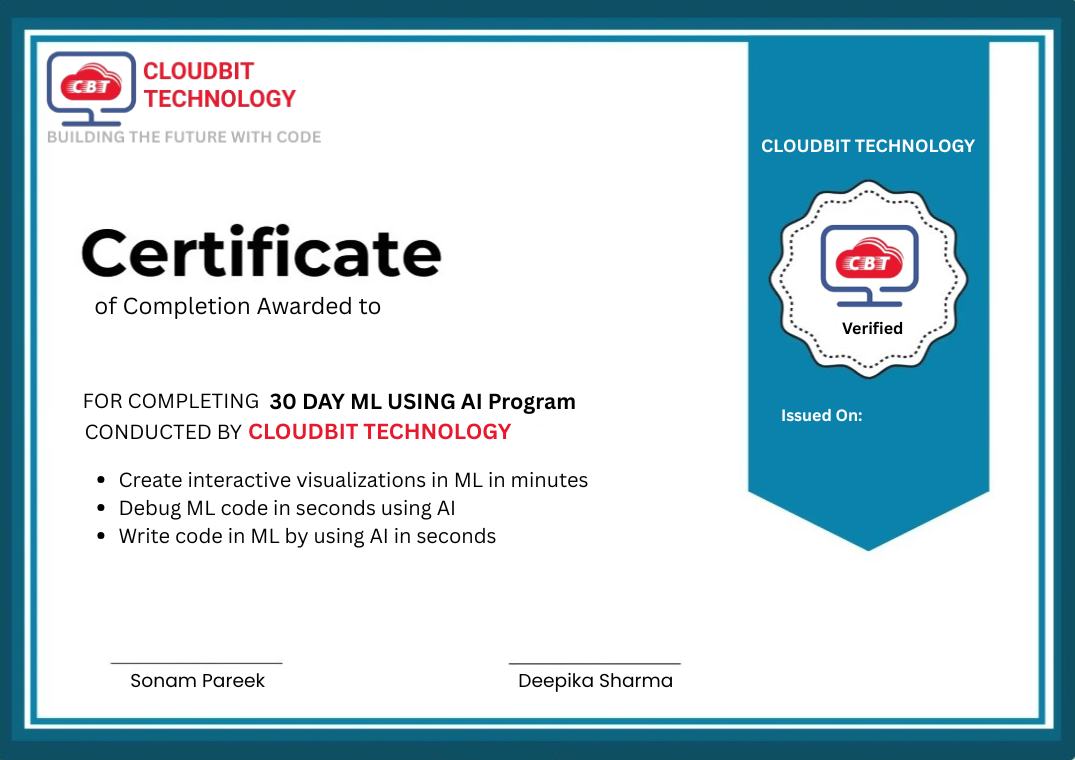
Task: Click the signature line above Deepika Sharma
Action: click(594, 662)
